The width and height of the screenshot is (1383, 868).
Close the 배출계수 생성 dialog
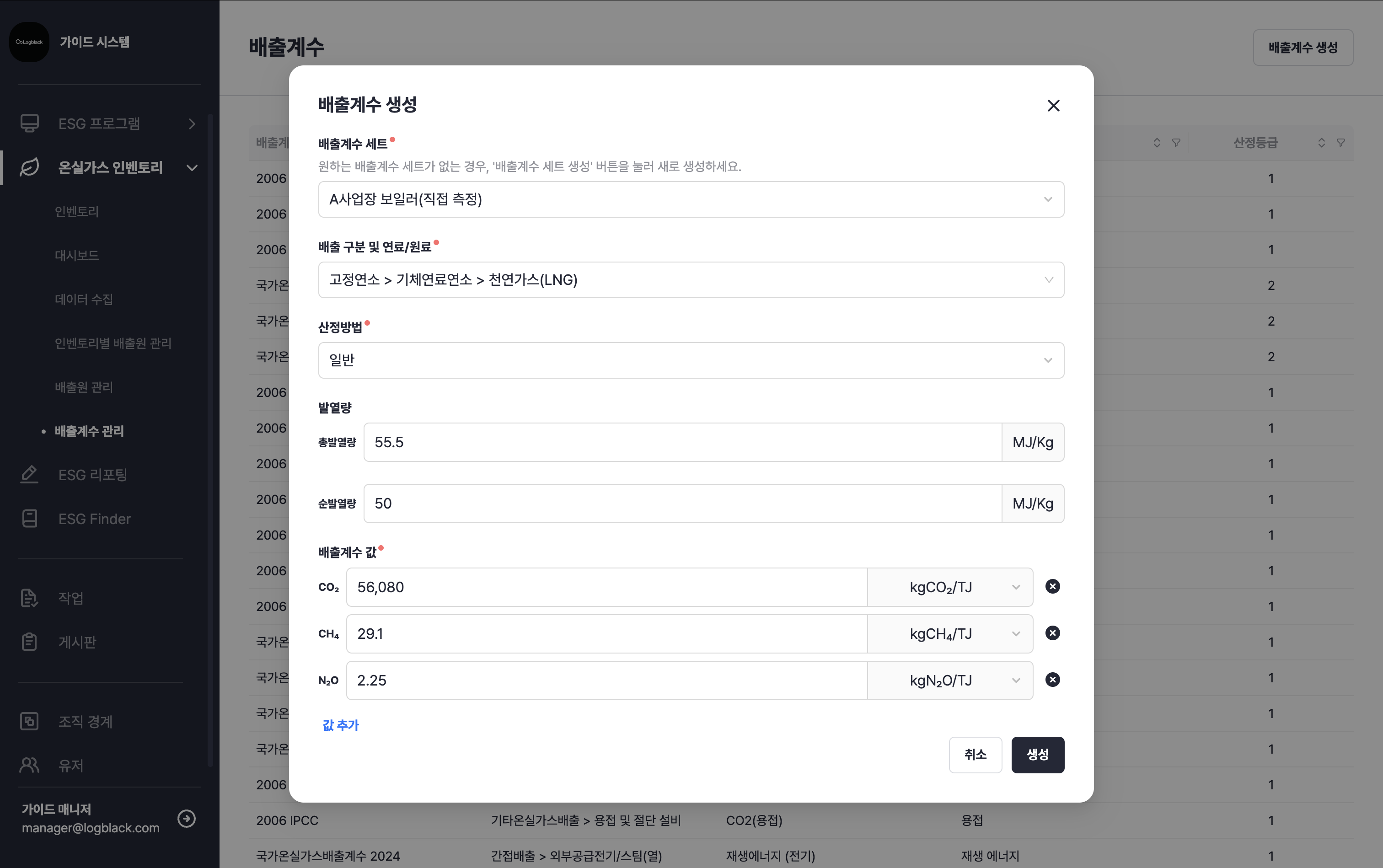click(1053, 106)
